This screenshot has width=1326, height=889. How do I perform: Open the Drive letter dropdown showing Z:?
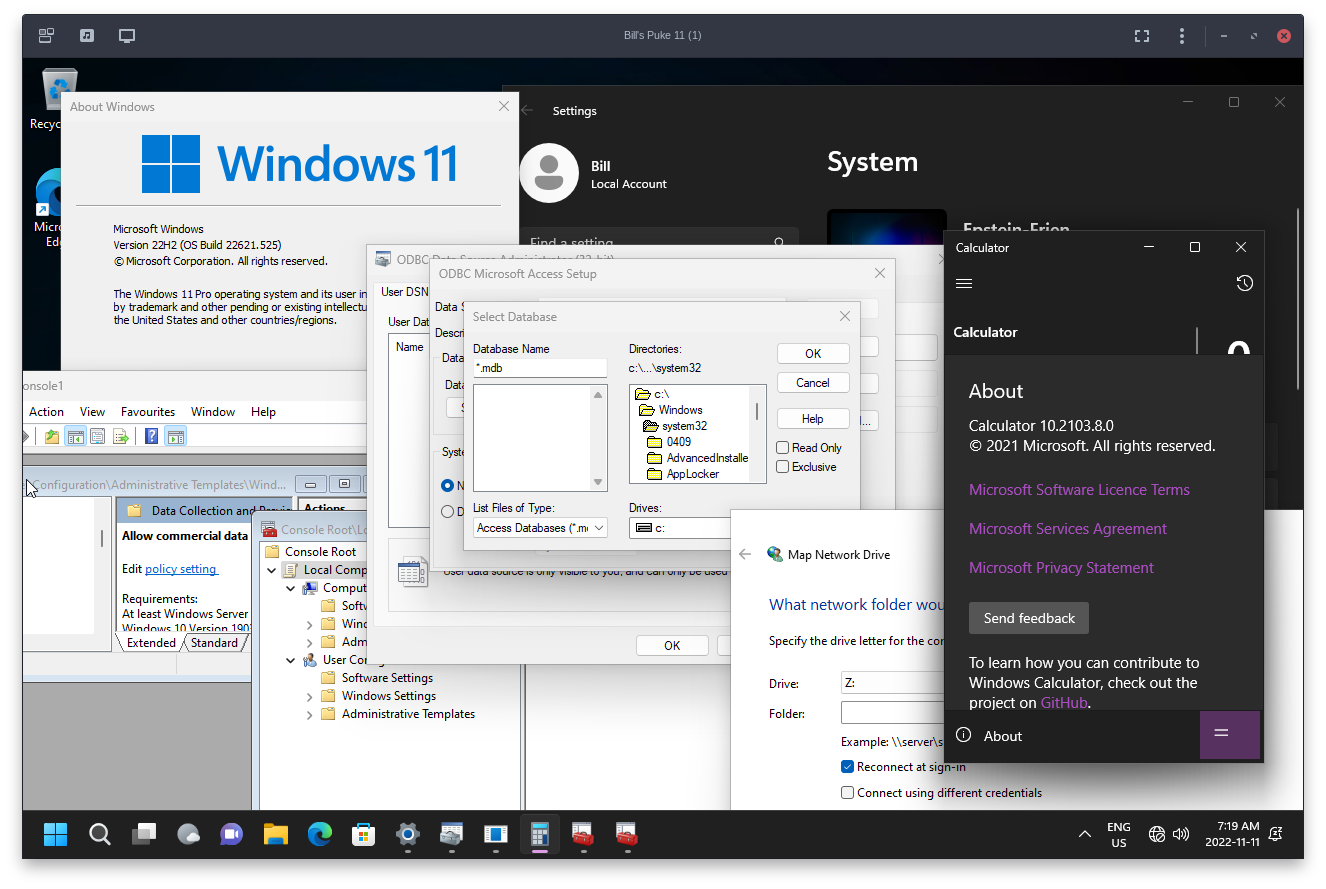click(892, 684)
